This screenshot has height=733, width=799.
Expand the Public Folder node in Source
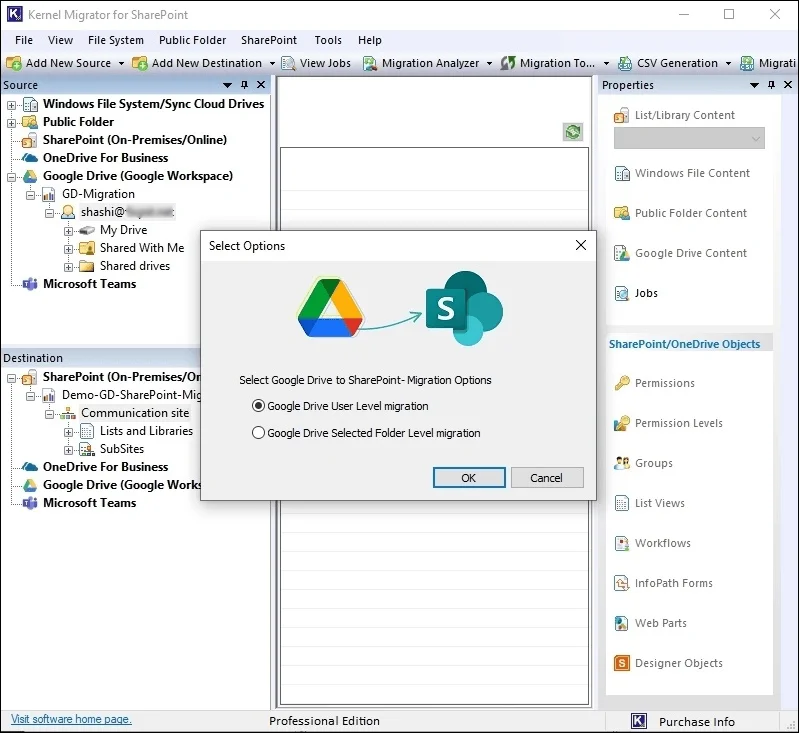tap(11, 123)
